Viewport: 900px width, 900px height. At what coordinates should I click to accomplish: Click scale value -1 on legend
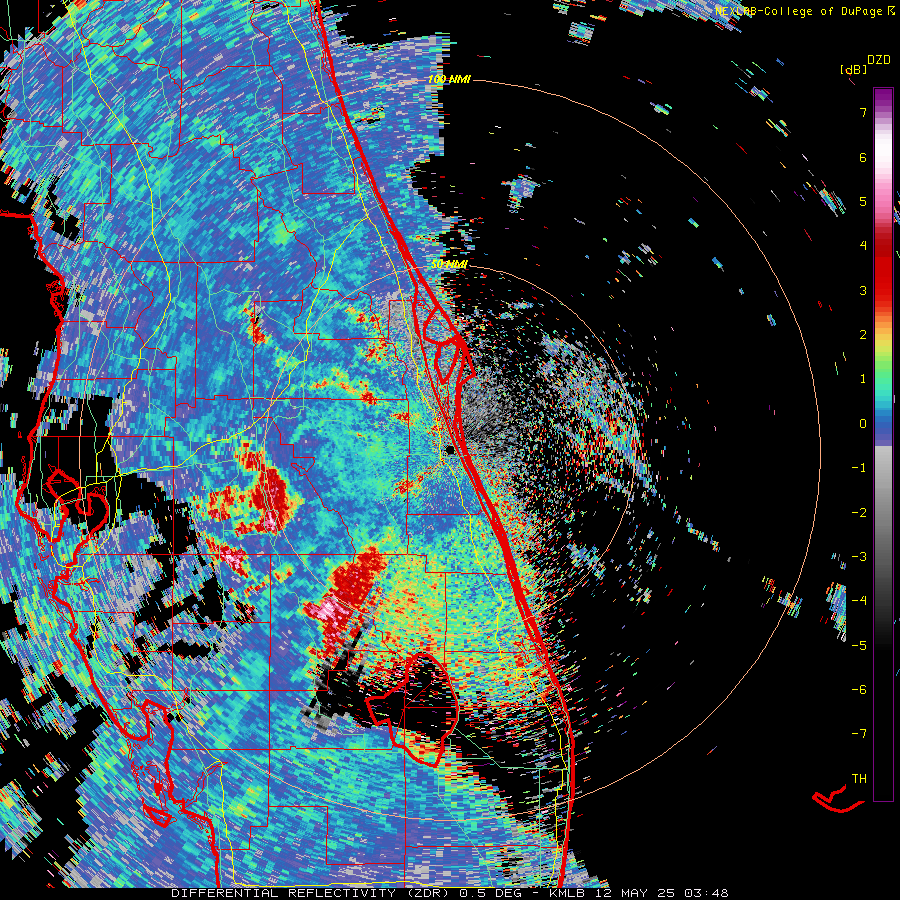pos(859,468)
